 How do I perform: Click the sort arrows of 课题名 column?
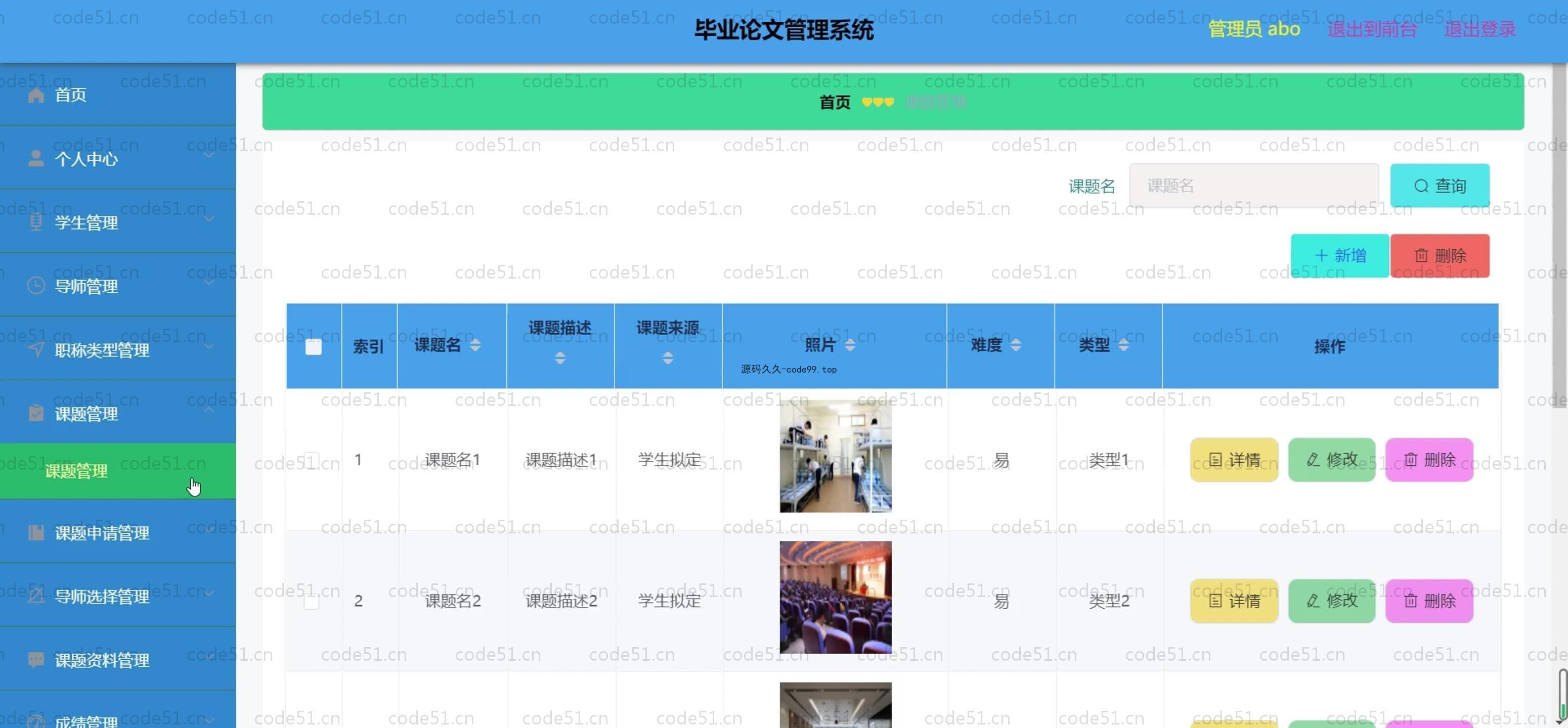(475, 345)
